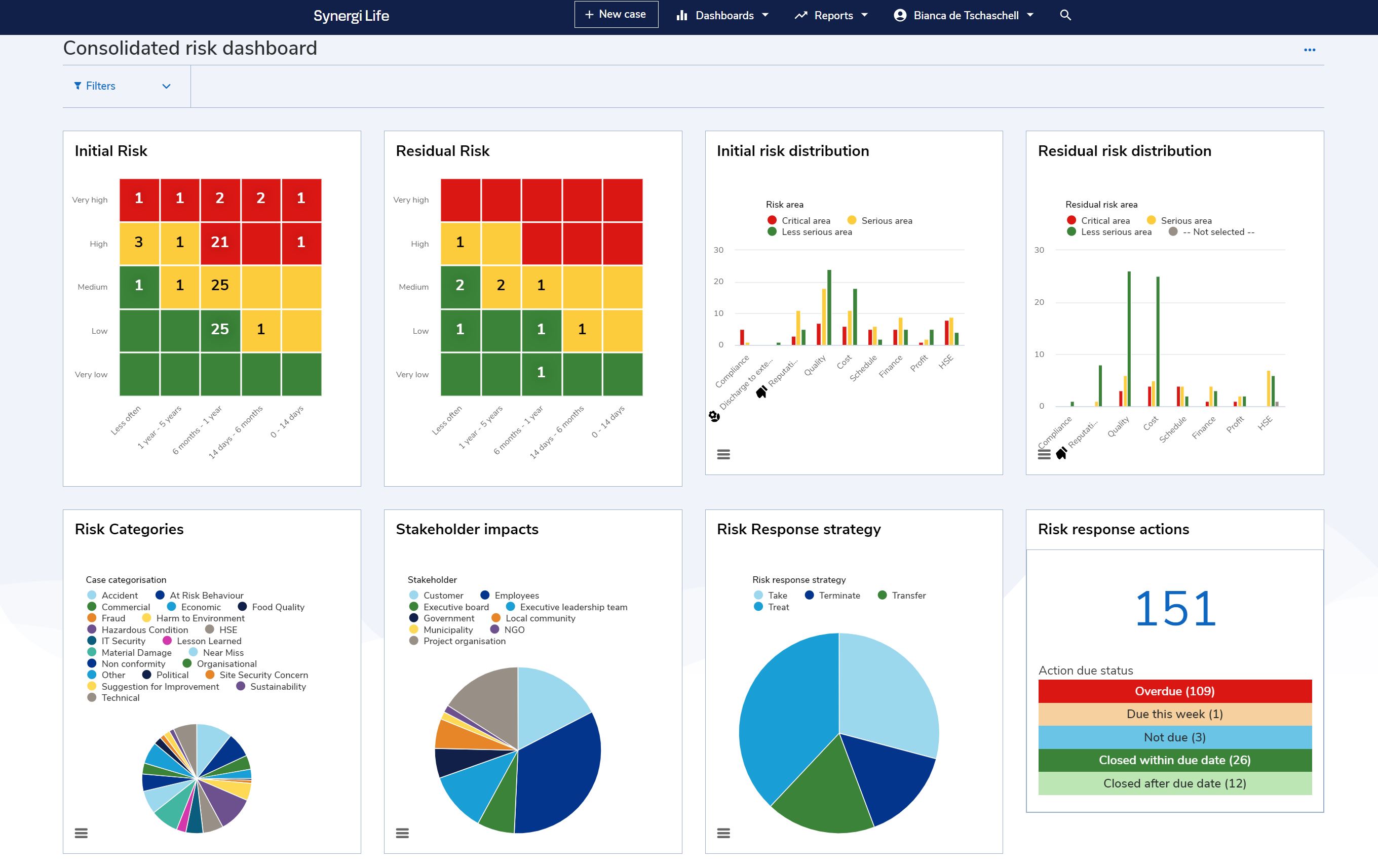Click the search magnifier in the top bar
The image size is (1378, 868).
pos(1065,15)
